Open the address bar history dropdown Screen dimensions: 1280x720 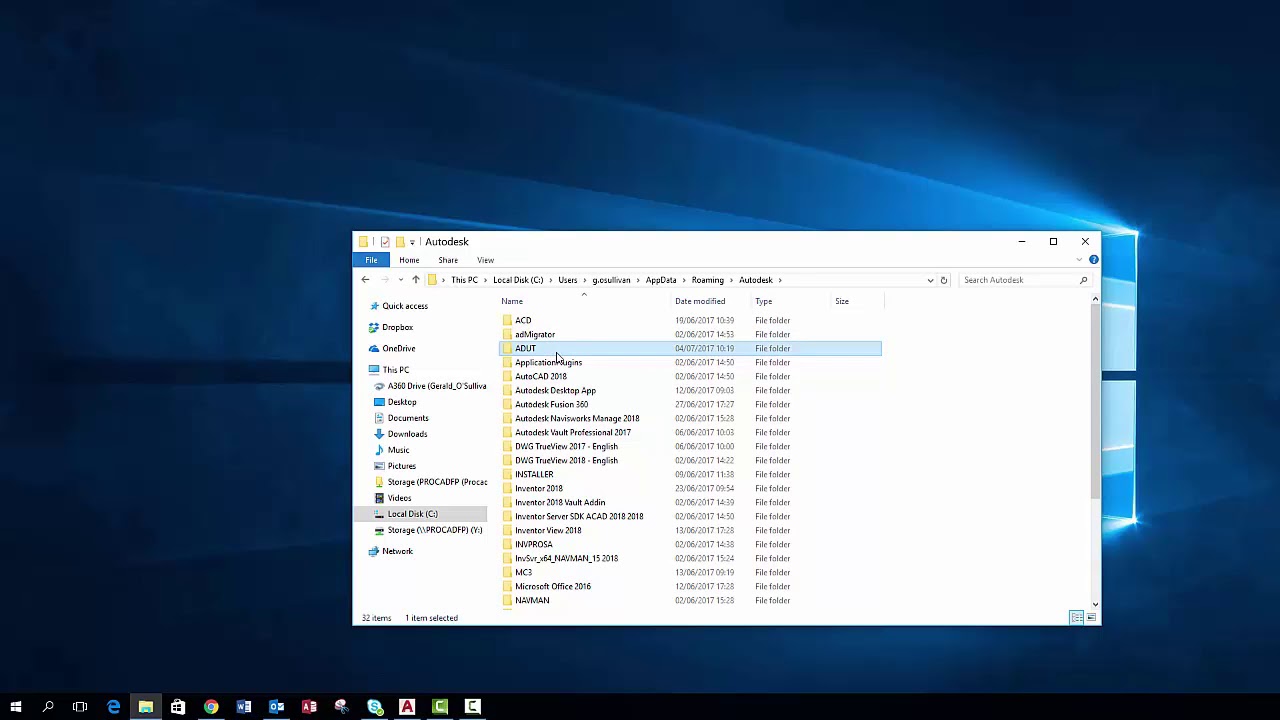930,280
